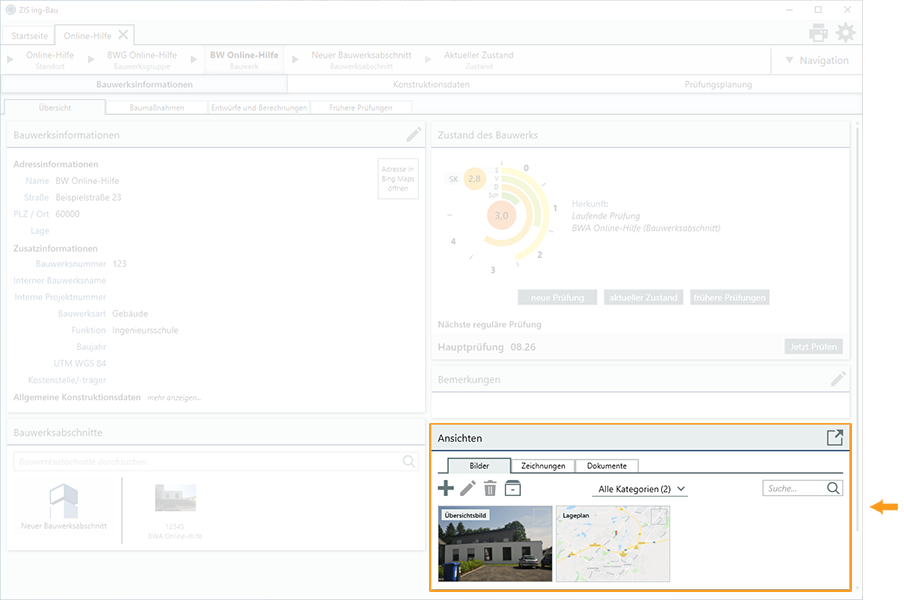Open the printer icon at top right
Screen dimensions: 904x600
[818, 33]
